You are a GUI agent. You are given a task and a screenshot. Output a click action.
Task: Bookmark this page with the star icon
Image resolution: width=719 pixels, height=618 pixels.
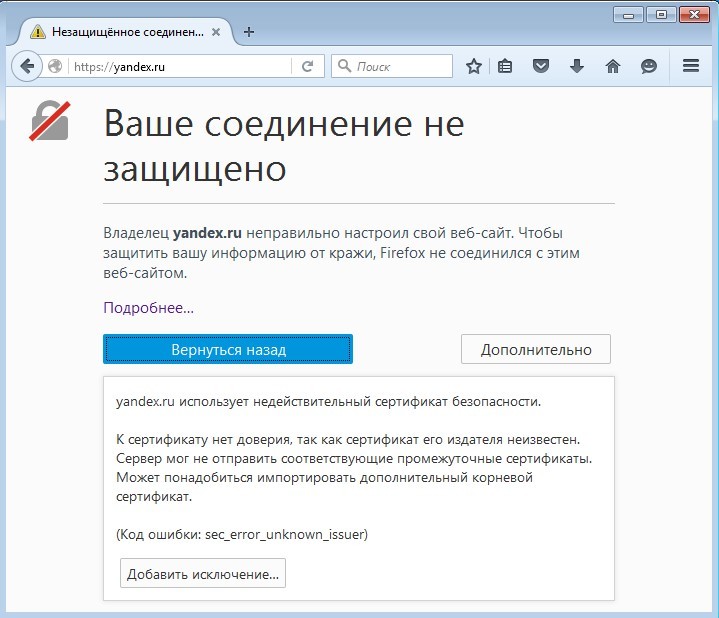[x=474, y=66]
